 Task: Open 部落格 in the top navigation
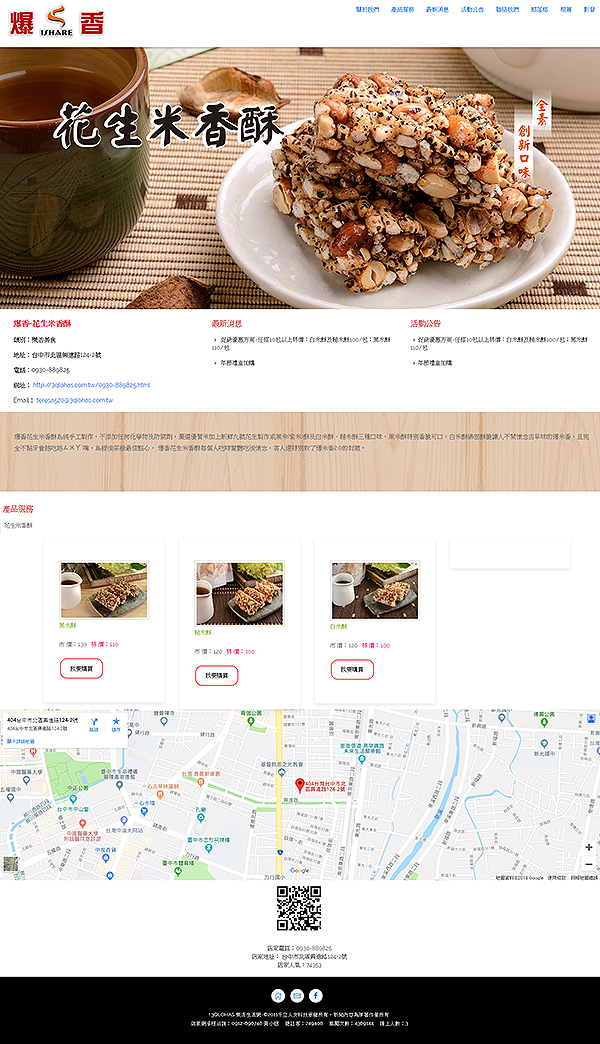pos(539,10)
